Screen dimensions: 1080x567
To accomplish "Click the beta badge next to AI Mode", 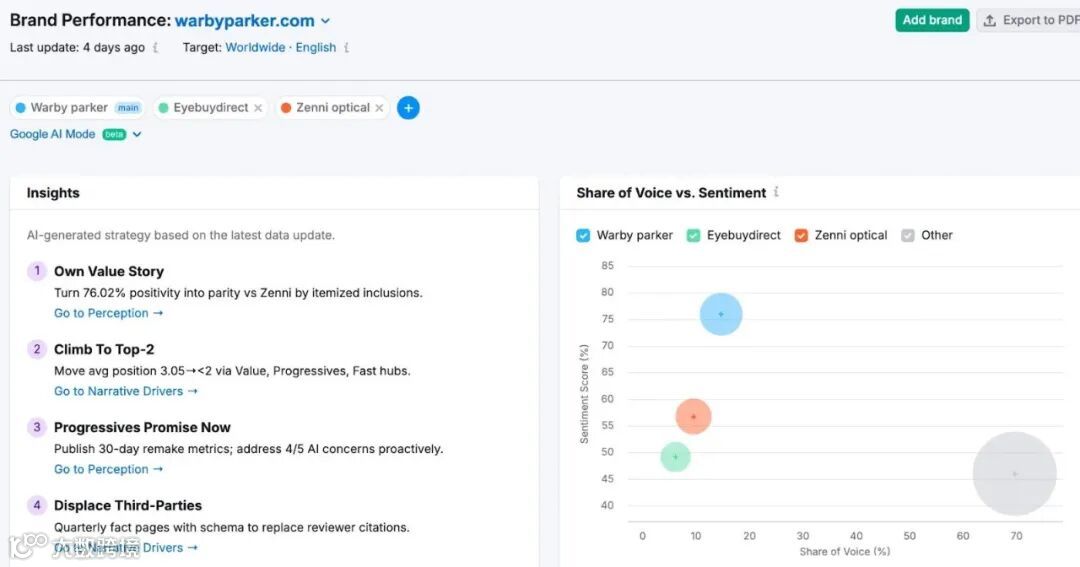I will [114, 134].
